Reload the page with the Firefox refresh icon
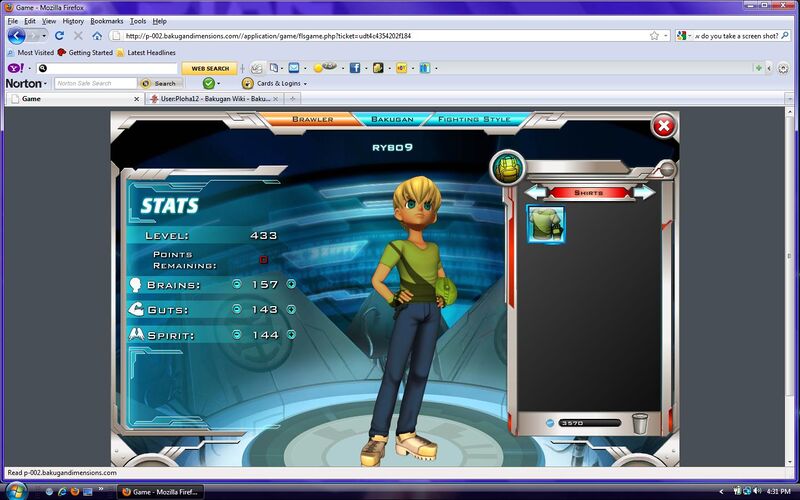This screenshot has width=800, height=500. coord(60,35)
